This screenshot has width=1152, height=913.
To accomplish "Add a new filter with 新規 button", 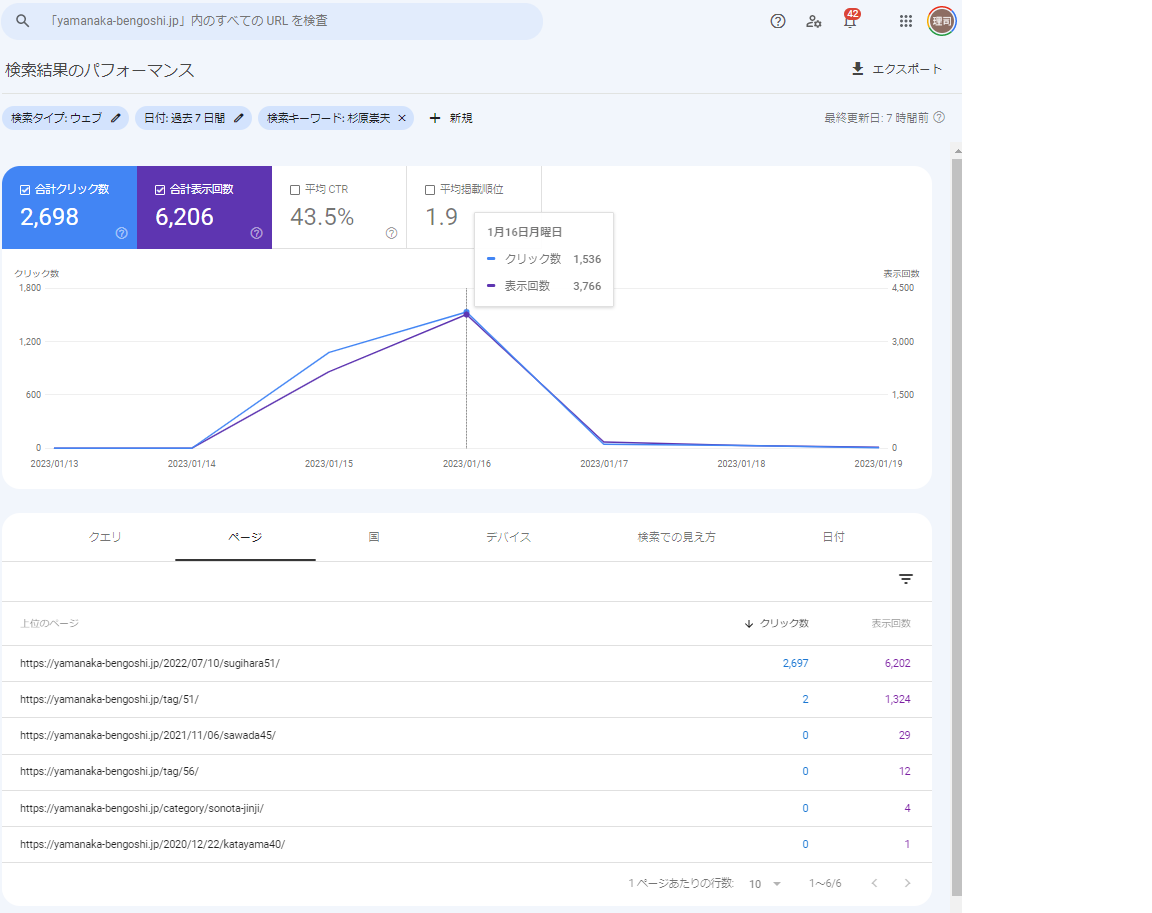I will [450, 118].
